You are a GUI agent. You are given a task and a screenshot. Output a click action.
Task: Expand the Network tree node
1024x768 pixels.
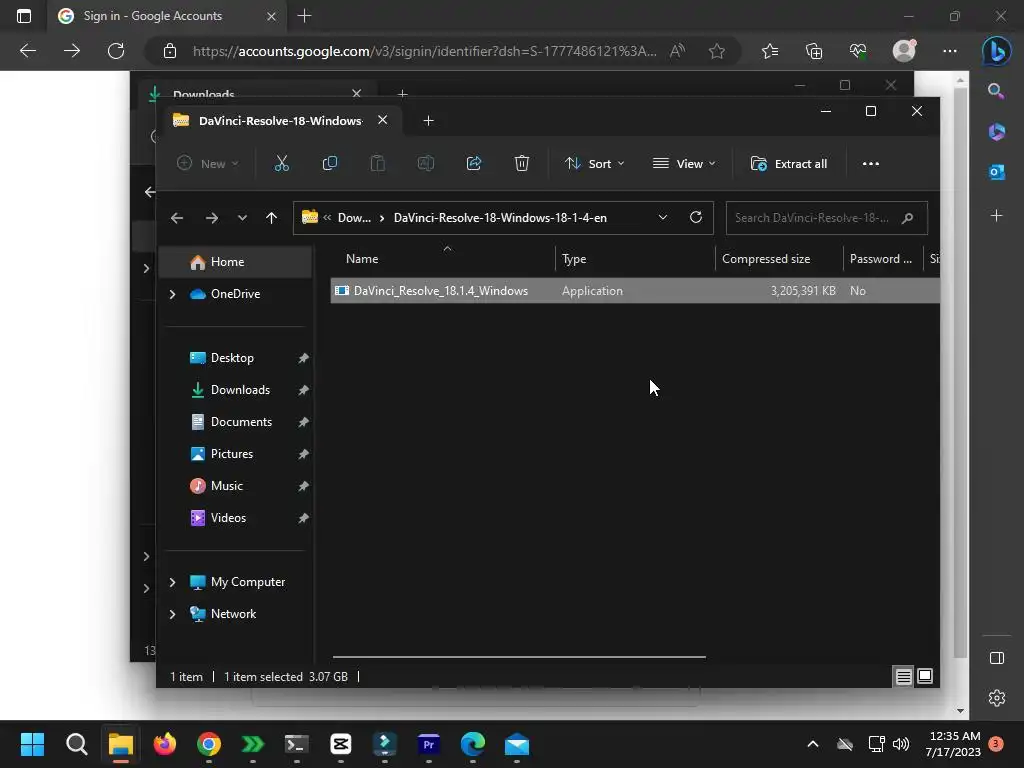pos(172,614)
